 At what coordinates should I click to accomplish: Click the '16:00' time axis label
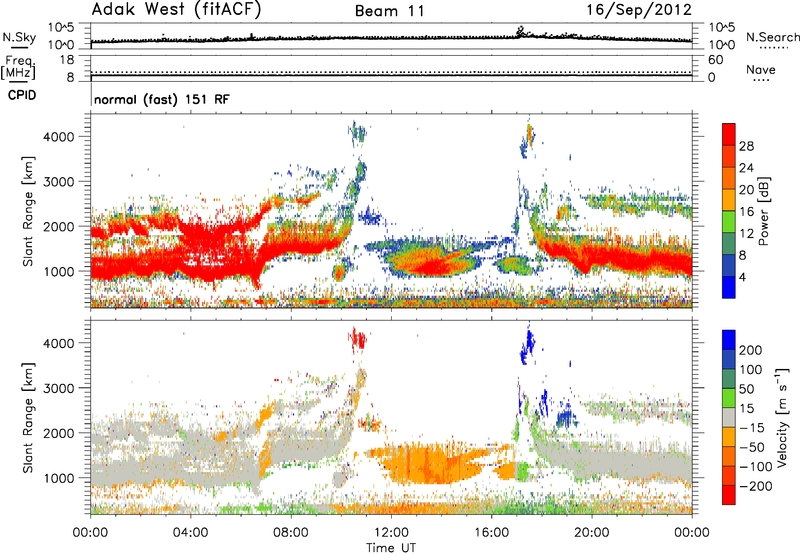click(491, 533)
